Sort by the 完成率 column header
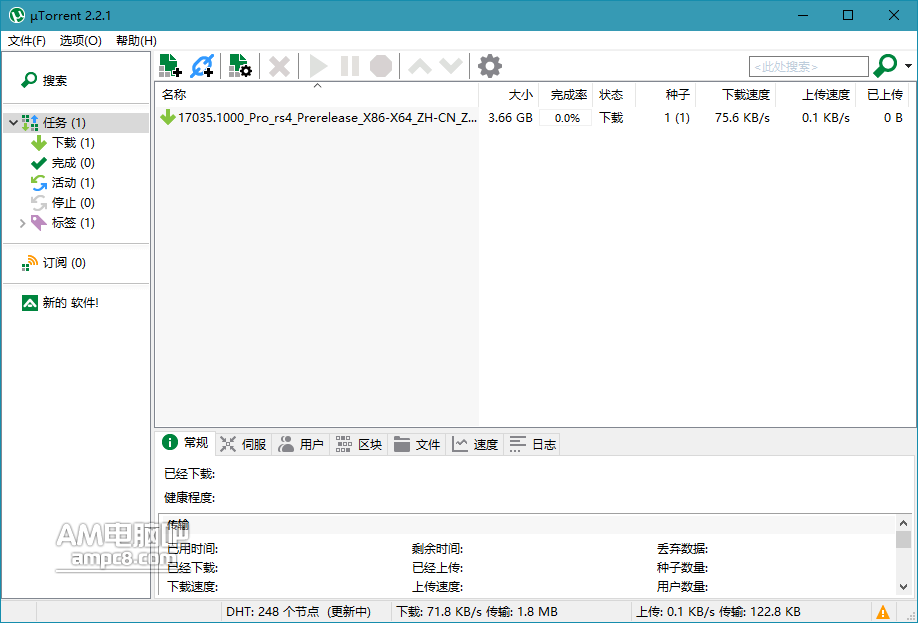This screenshot has height=623, width=918. tap(566, 94)
